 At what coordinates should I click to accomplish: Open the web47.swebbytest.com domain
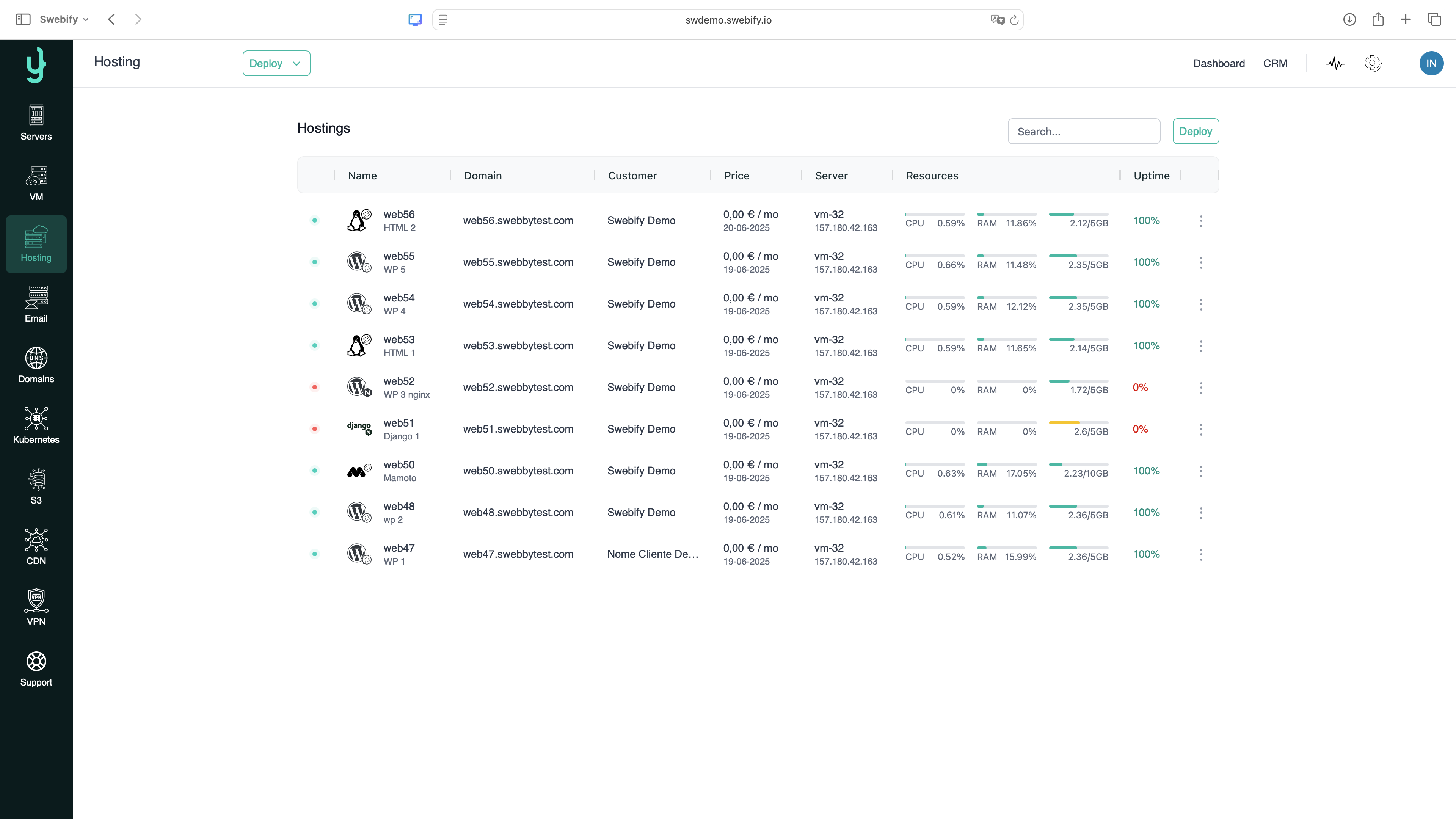point(518,554)
